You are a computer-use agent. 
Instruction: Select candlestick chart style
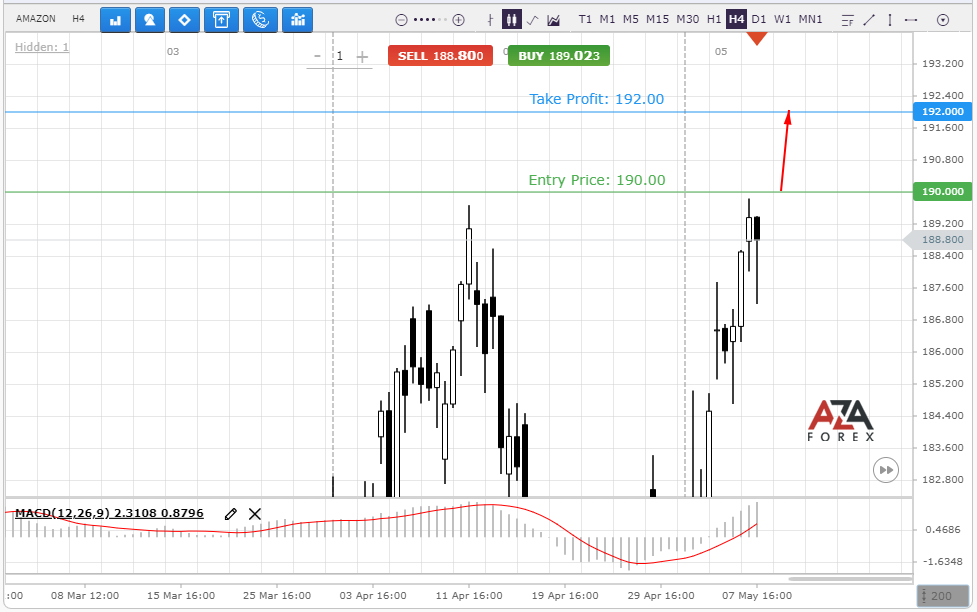511,20
